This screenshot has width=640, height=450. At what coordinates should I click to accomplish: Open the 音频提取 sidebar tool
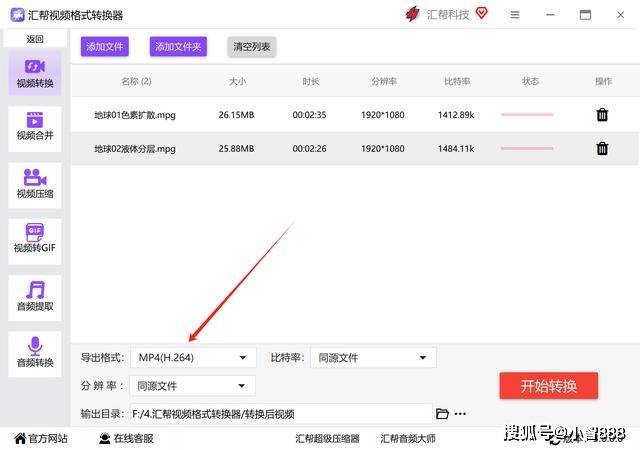[35, 297]
